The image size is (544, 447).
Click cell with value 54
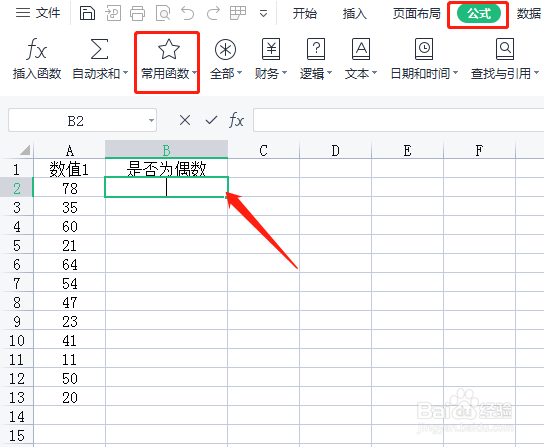[69, 283]
